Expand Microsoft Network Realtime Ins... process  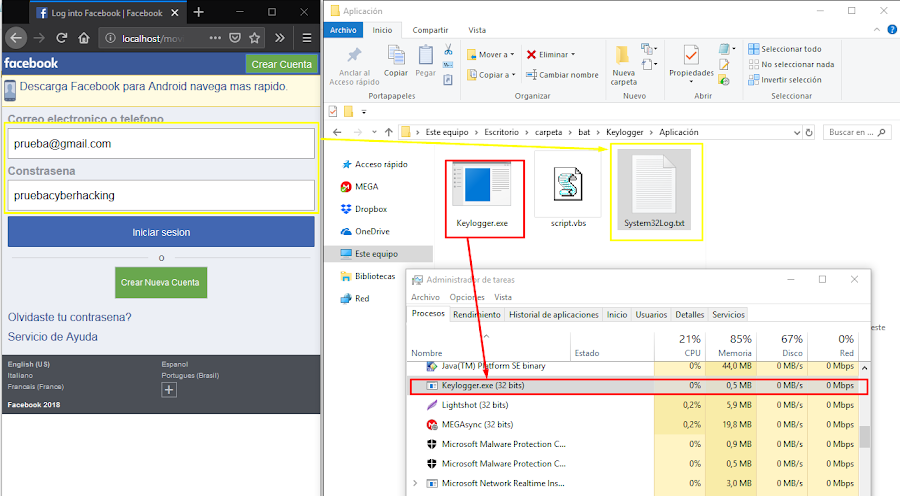(x=415, y=483)
